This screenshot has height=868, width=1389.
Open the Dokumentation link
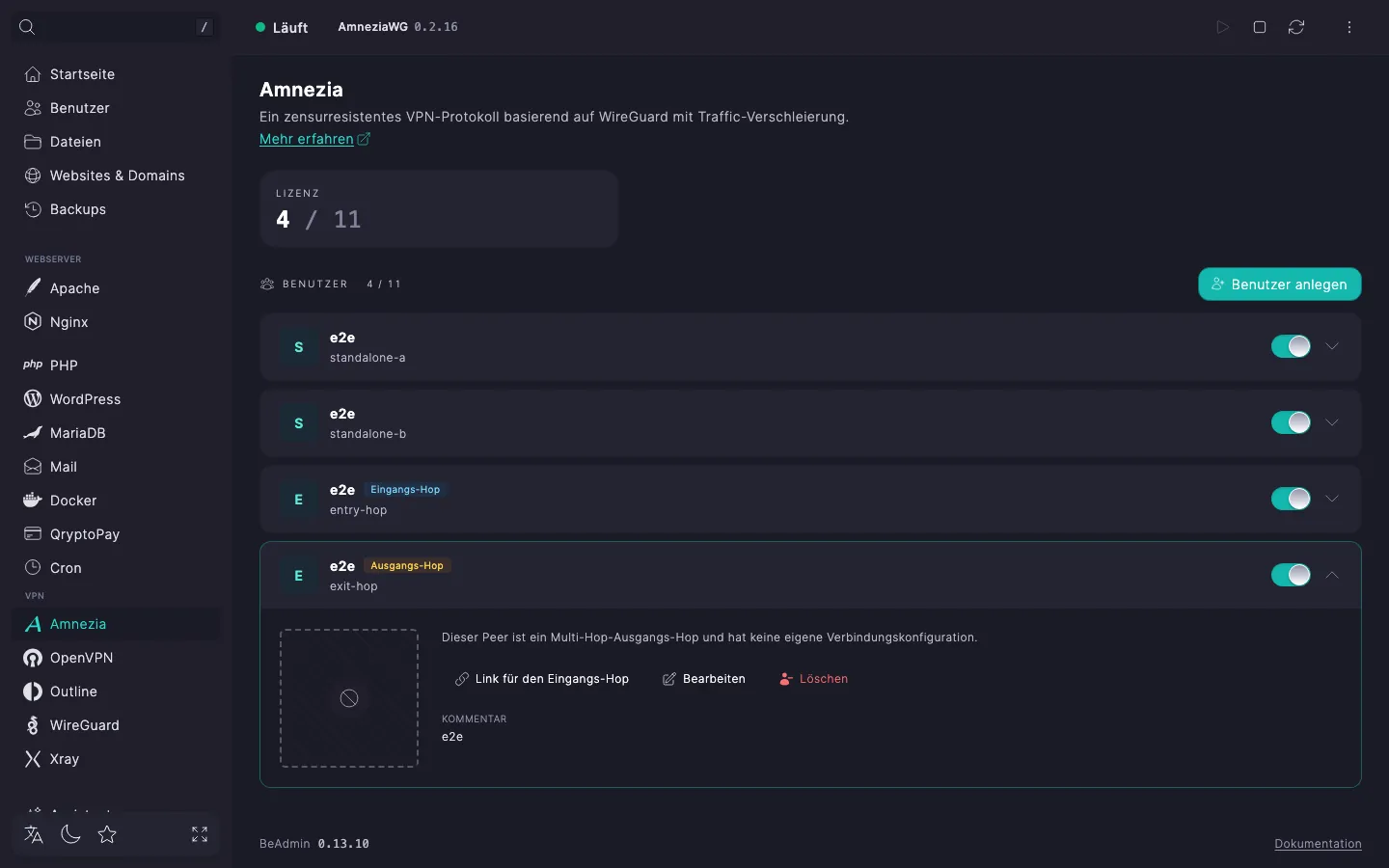(x=1318, y=844)
